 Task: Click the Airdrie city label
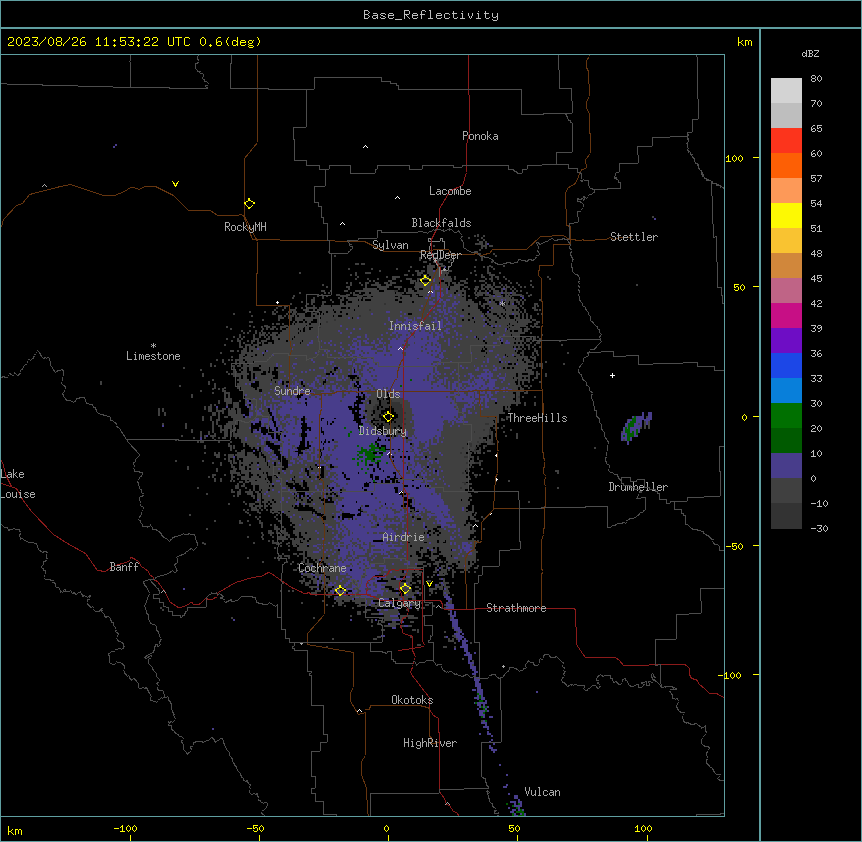(403, 537)
